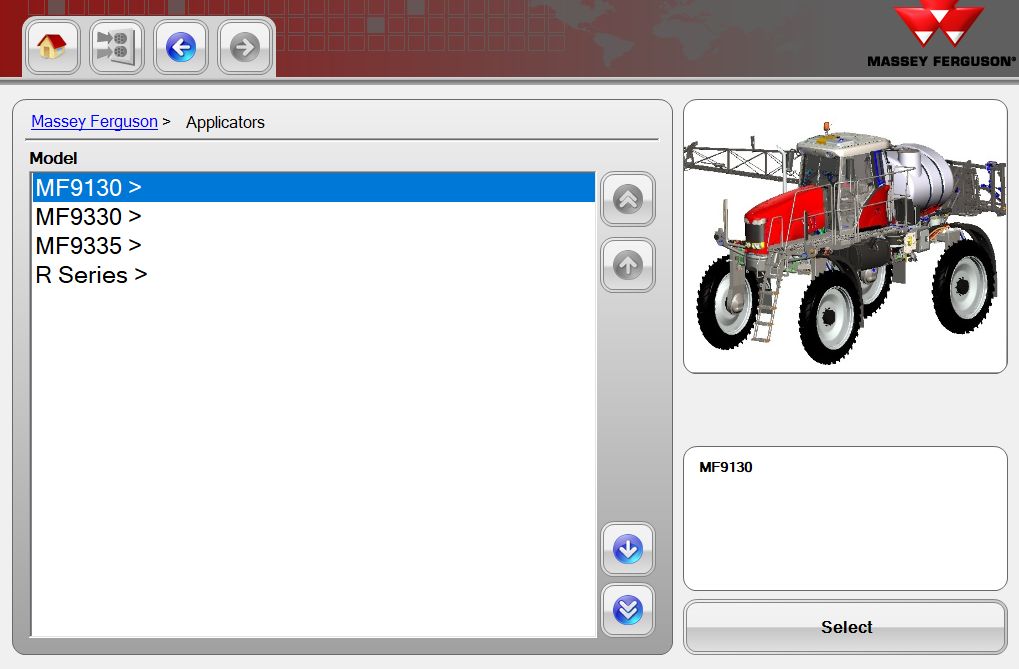Click the Forward navigation arrow
Viewport: 1019px width, 669px height.
pos(244,46)
